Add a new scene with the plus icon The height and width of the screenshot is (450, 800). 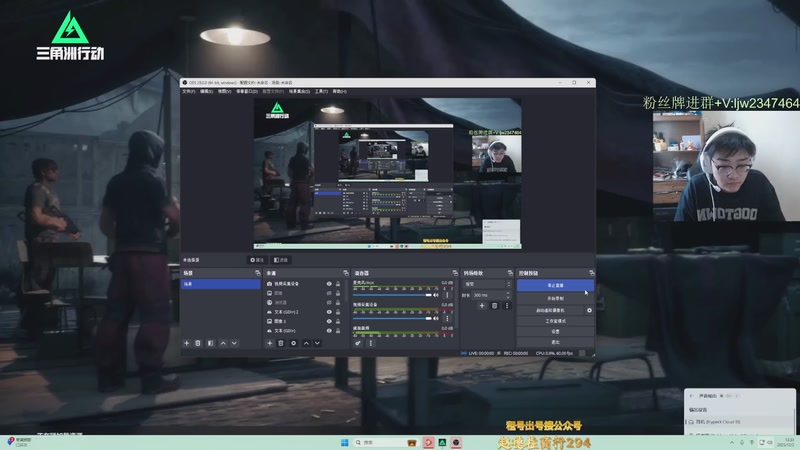click(x=186, y=343)
